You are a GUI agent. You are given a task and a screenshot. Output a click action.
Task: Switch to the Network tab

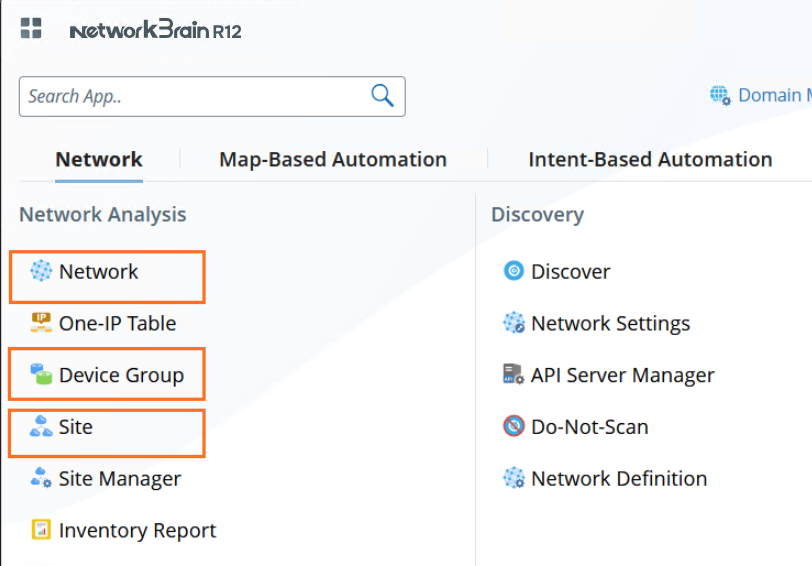[x=99, y=160]
